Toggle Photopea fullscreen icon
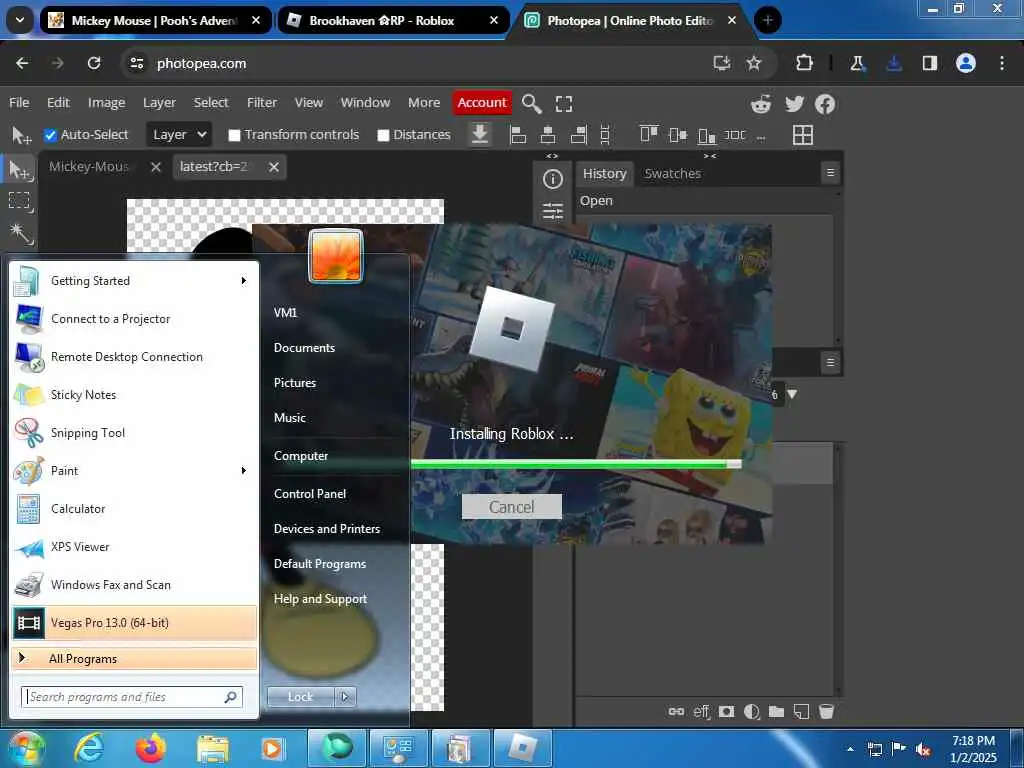Image resolution: width=1024 pixels, height=768 pixels. 564,103
